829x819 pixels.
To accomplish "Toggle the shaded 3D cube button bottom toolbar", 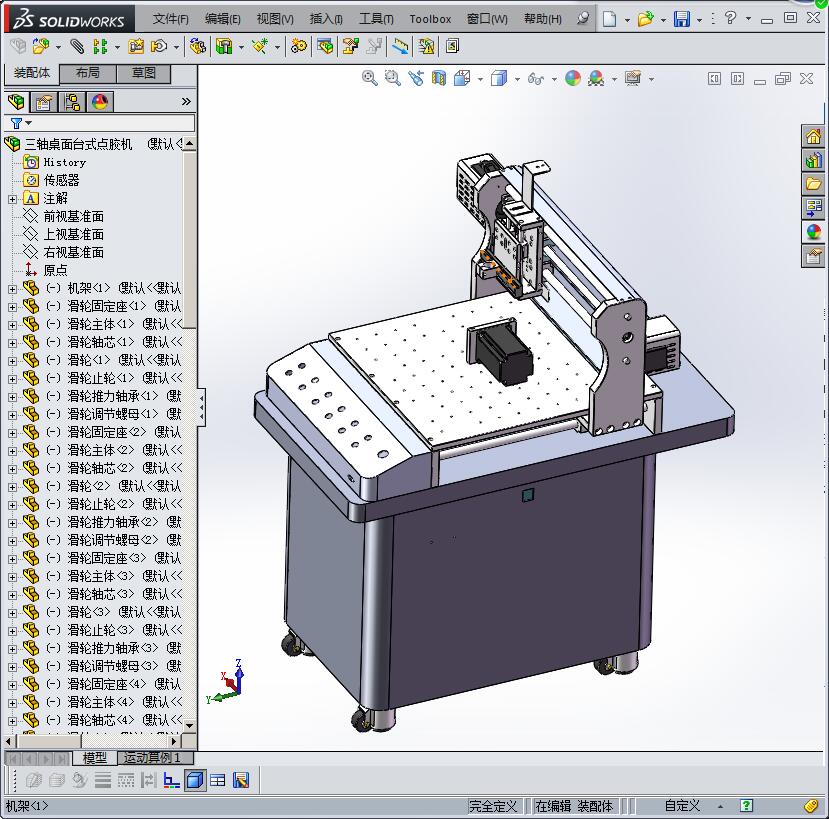I will point(195,780).
